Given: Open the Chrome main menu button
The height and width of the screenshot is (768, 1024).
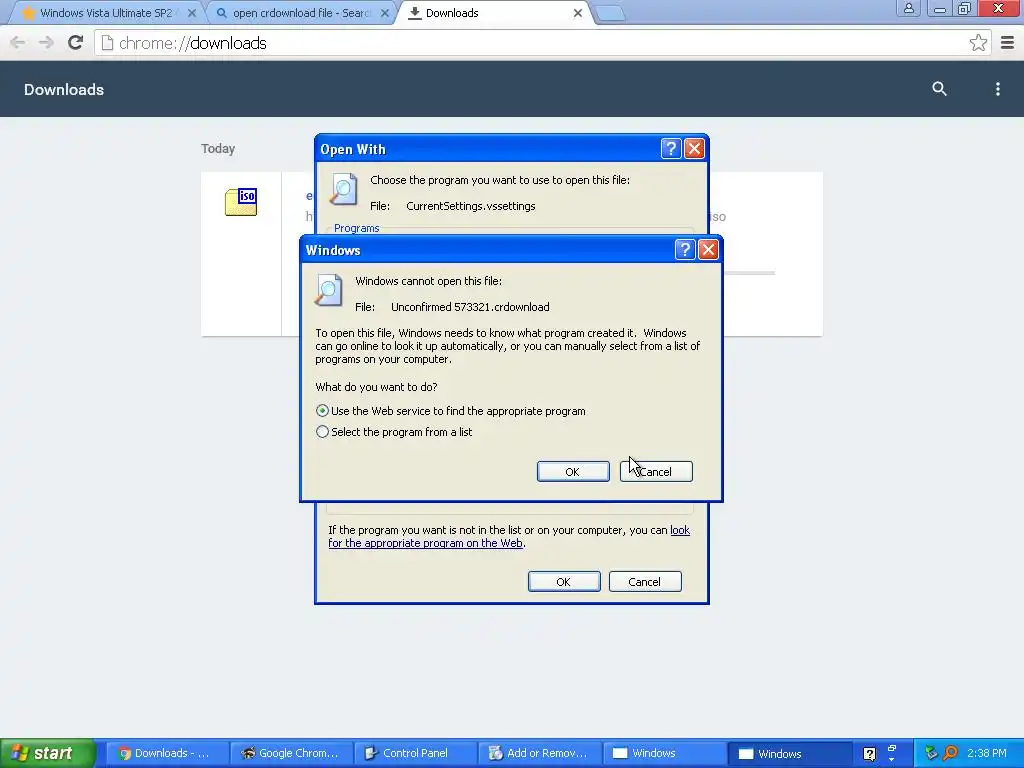Looking at the screenshot, I should [1007, 43].
